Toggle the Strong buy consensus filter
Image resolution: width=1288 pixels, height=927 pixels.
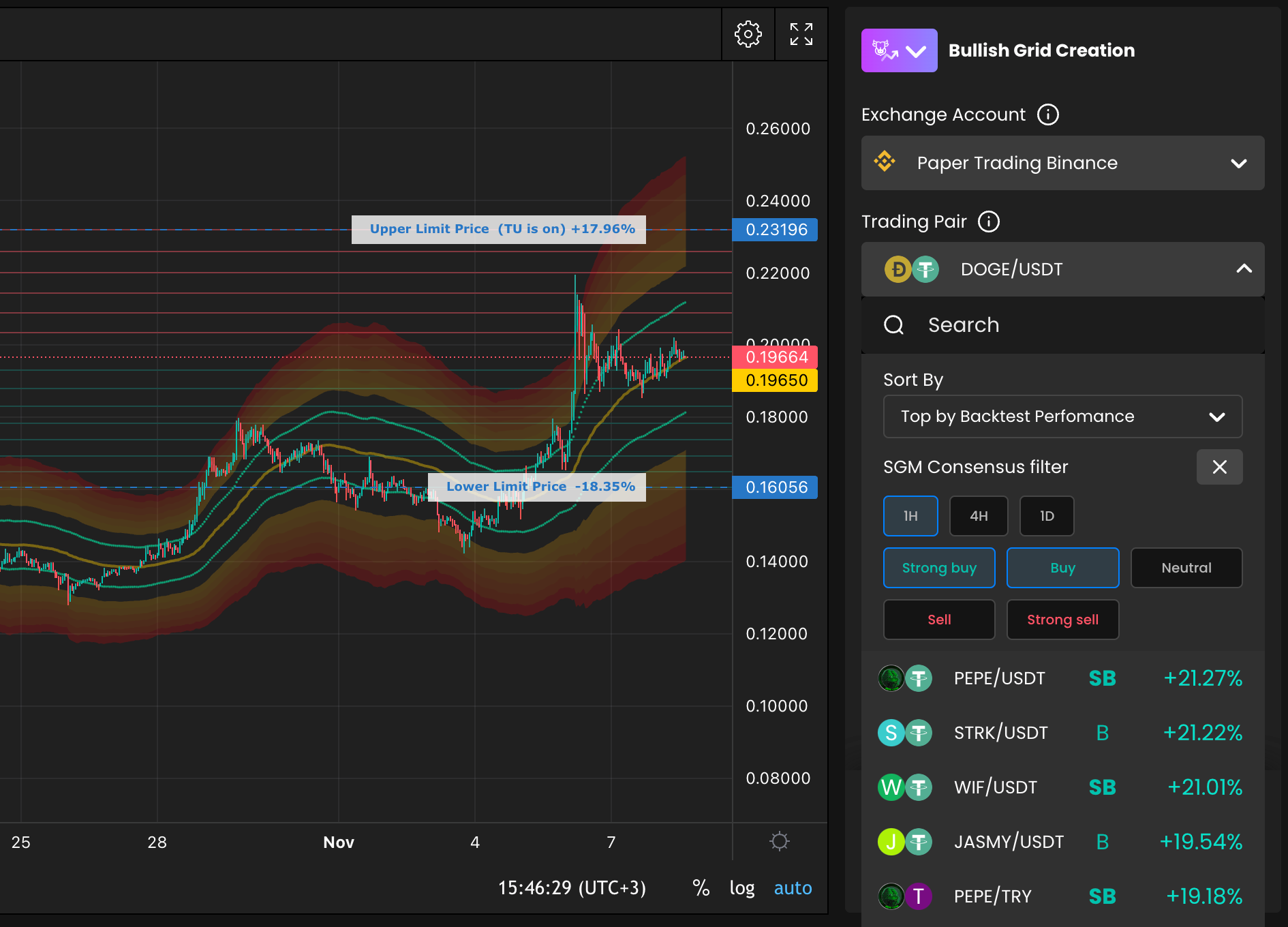point(939,568)
